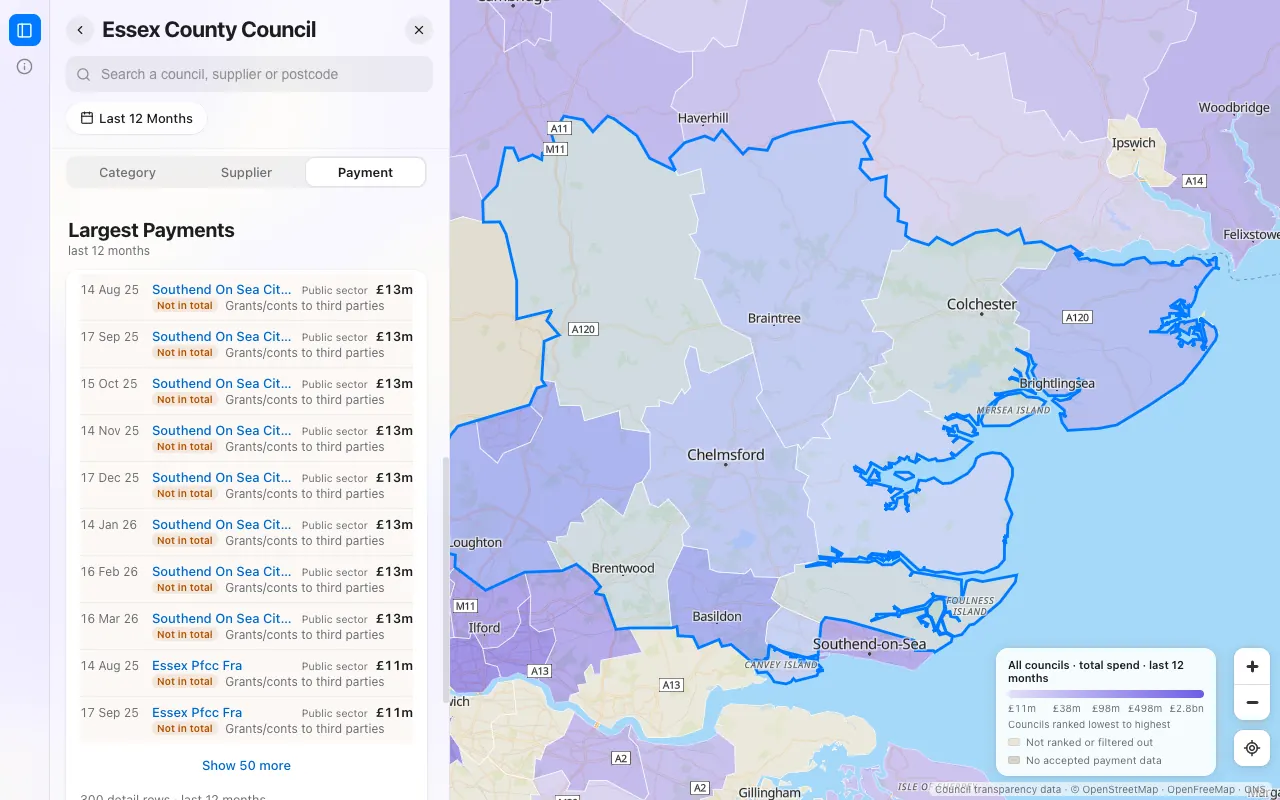Click No accepted payment data legend swatch
Viewport: 1280px width, 800px height.
pos(1014,761)
